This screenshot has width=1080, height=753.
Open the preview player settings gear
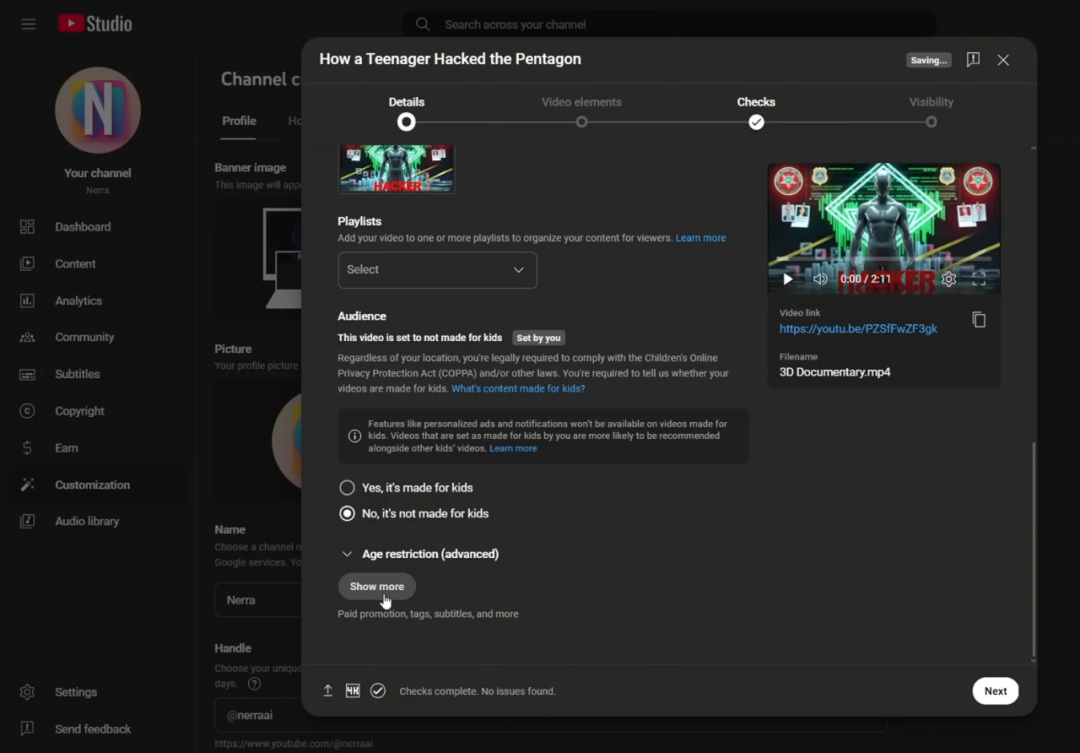tap(948, 279)
